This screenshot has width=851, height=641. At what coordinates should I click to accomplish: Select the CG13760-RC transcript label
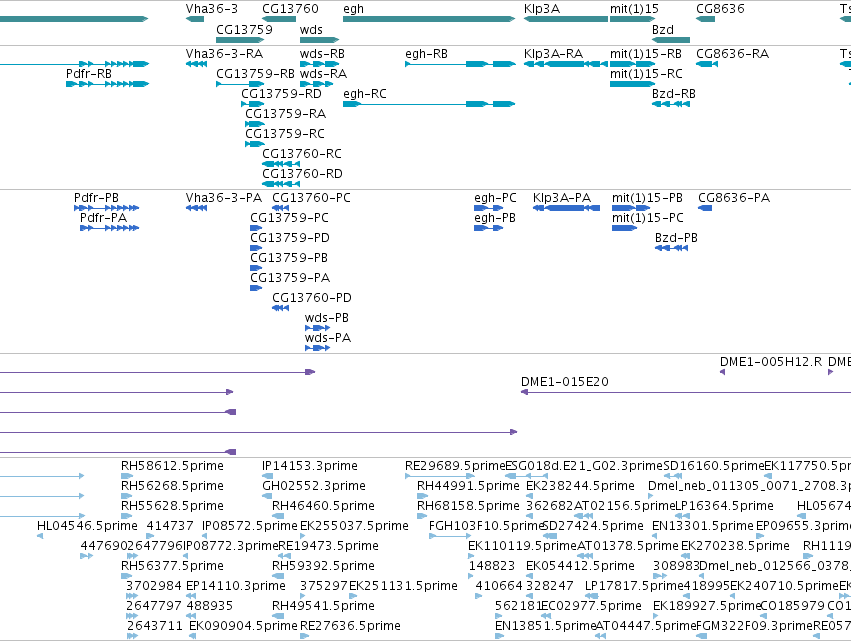tap(302, 154)
